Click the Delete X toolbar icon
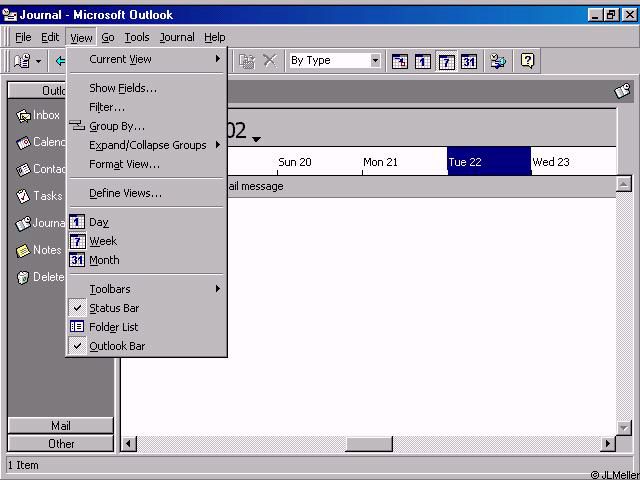Image resolution: width=640 pixels, height=480 pixels. pos(269,61)
